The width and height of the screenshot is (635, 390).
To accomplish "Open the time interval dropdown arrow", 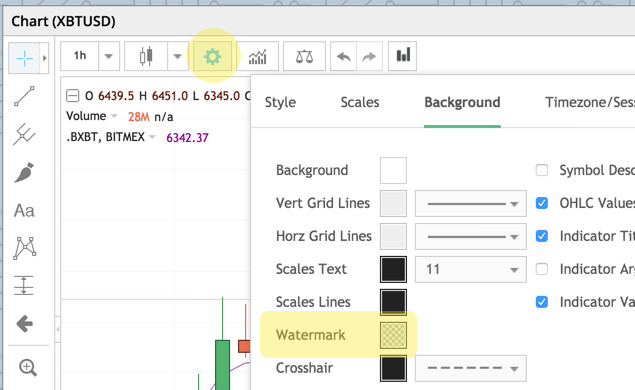I will (x=109, y=56).
